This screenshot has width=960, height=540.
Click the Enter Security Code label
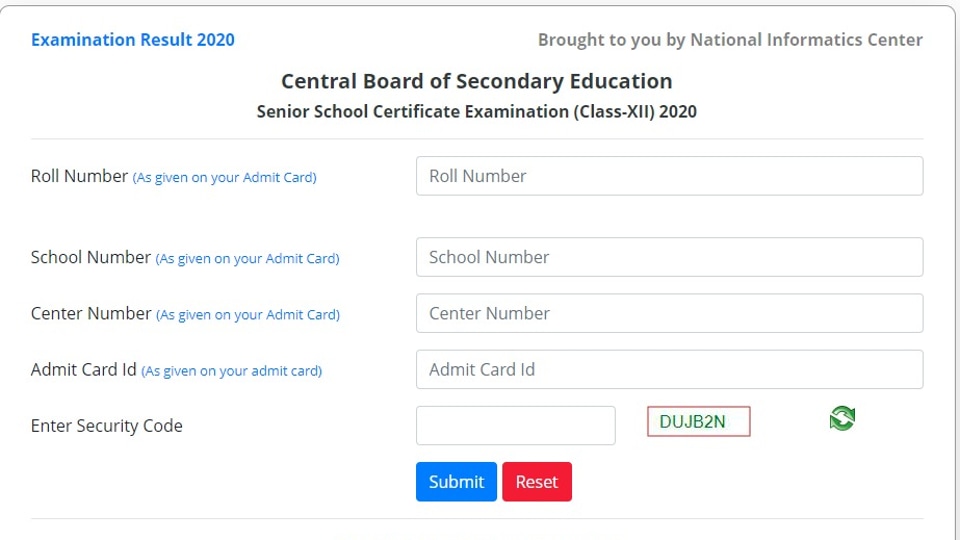(x=107, y=426)
